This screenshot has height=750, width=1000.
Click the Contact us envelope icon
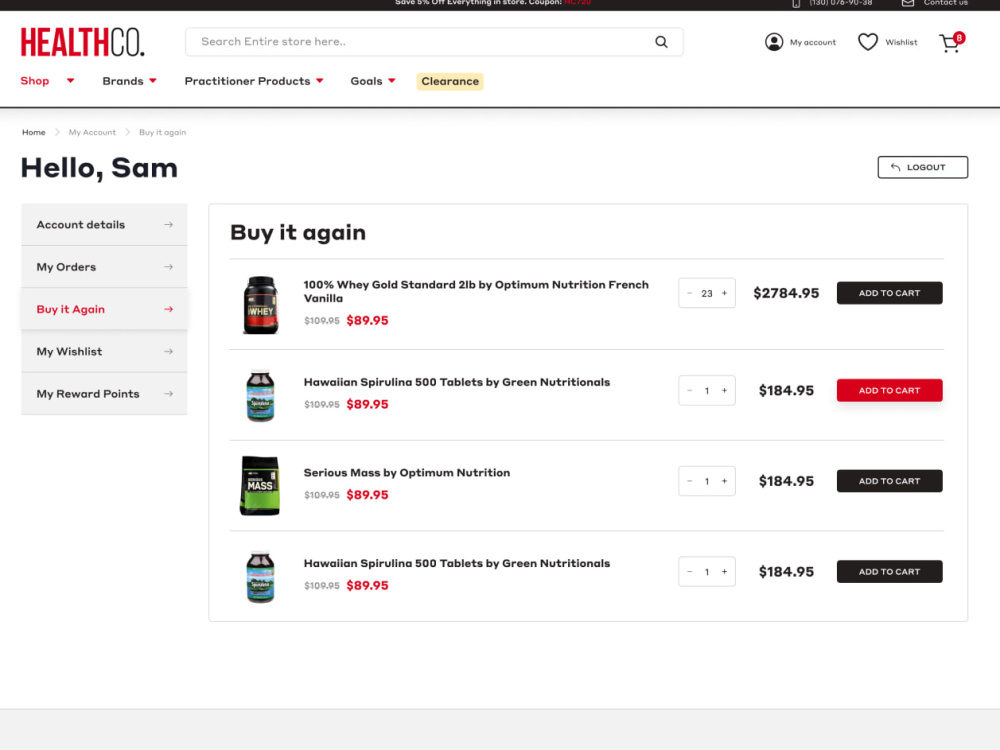click(908, 3)
